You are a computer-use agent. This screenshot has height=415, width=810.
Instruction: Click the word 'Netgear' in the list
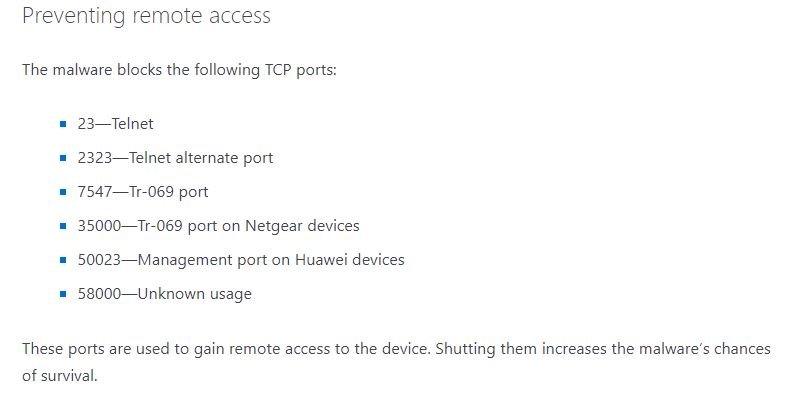coord(273,226)
